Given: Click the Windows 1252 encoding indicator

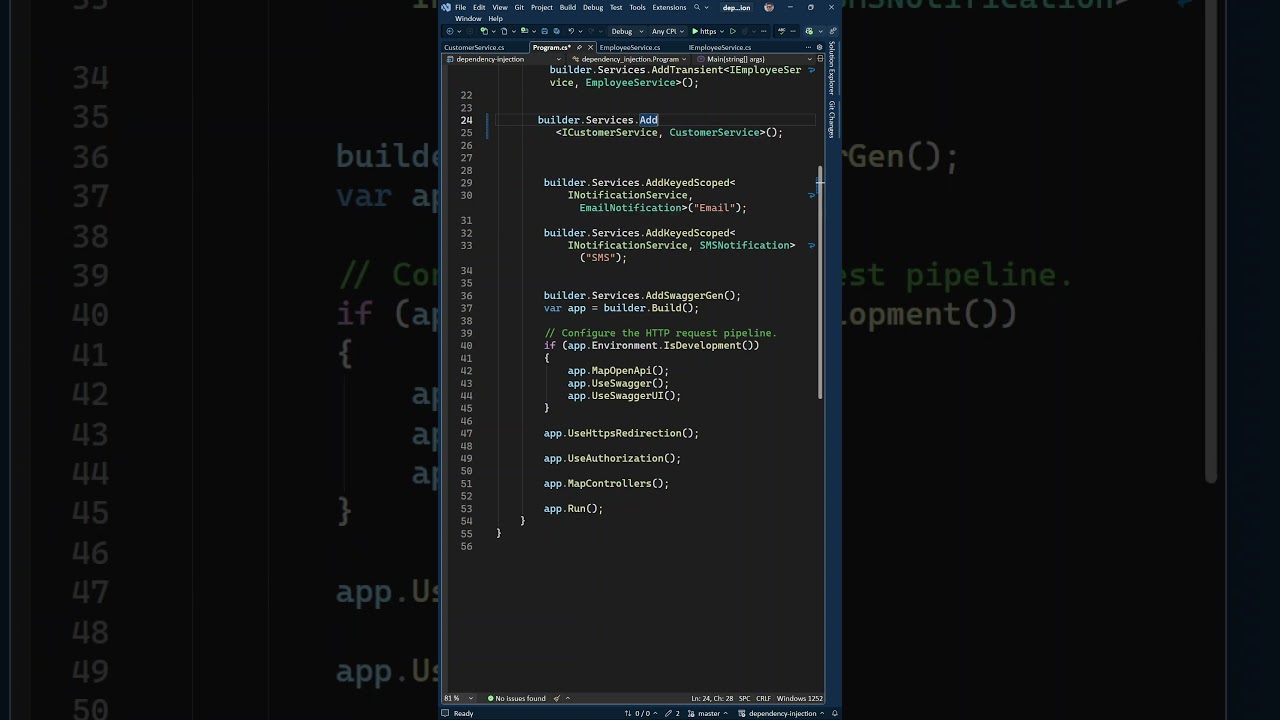Looking at the screenshot, I should tap(800, 698).
